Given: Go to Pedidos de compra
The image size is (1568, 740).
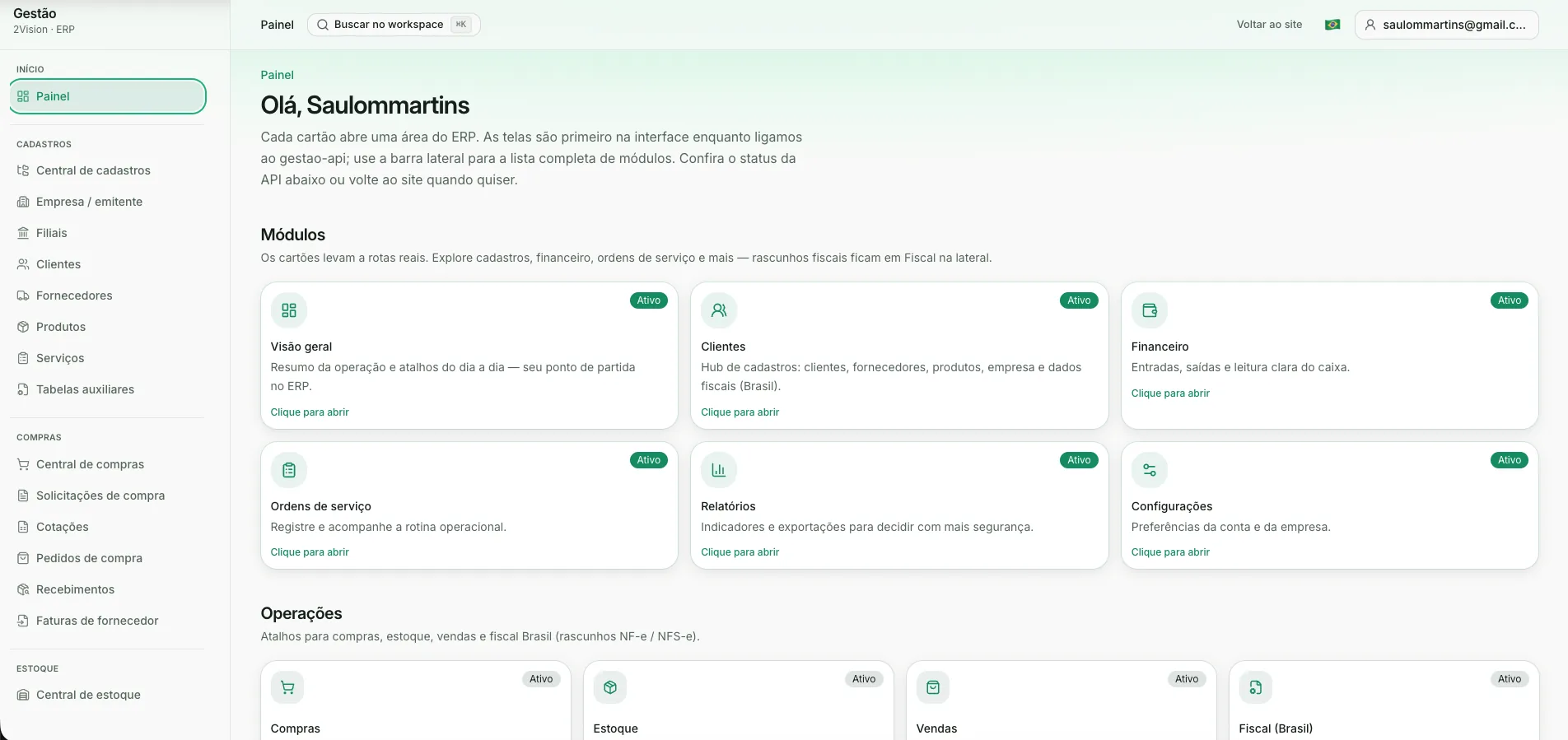Looking at the screenshot, I should [108, 558].
